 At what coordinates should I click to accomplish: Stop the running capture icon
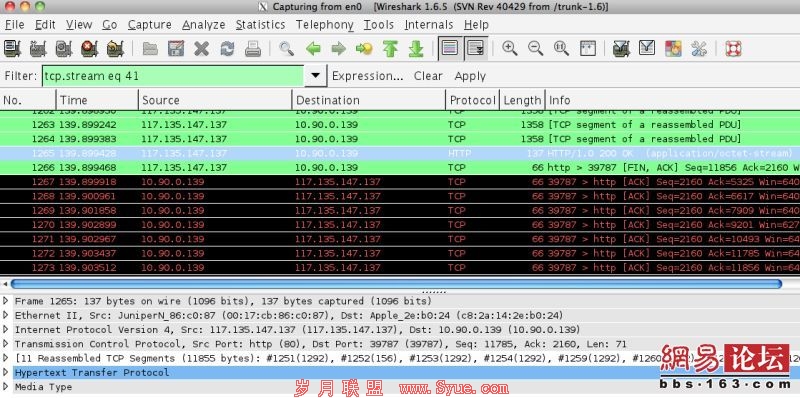point(89,49)
